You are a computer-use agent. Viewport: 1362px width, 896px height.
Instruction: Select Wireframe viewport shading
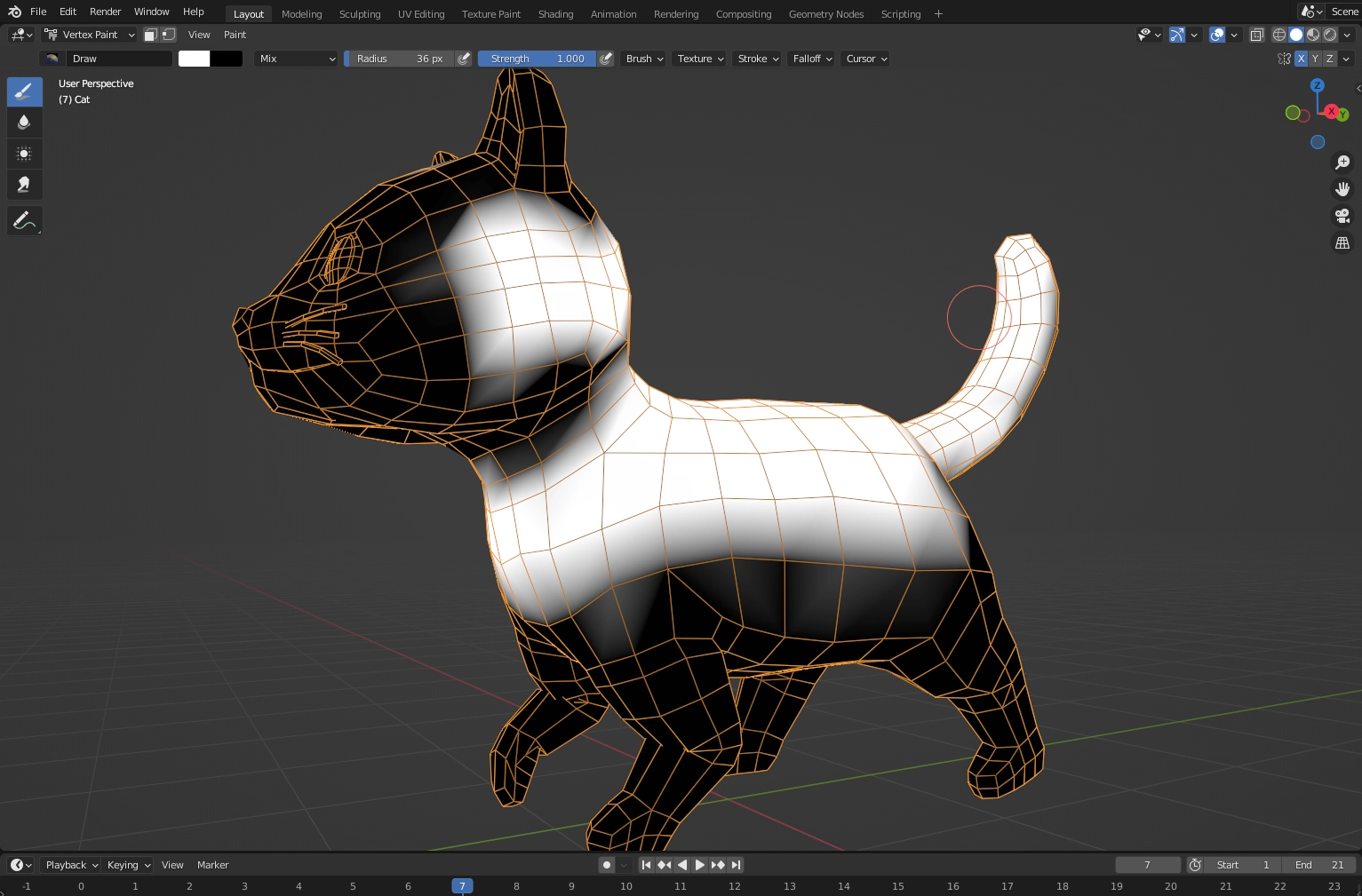pyautogui.click(x=1278, y=35)
